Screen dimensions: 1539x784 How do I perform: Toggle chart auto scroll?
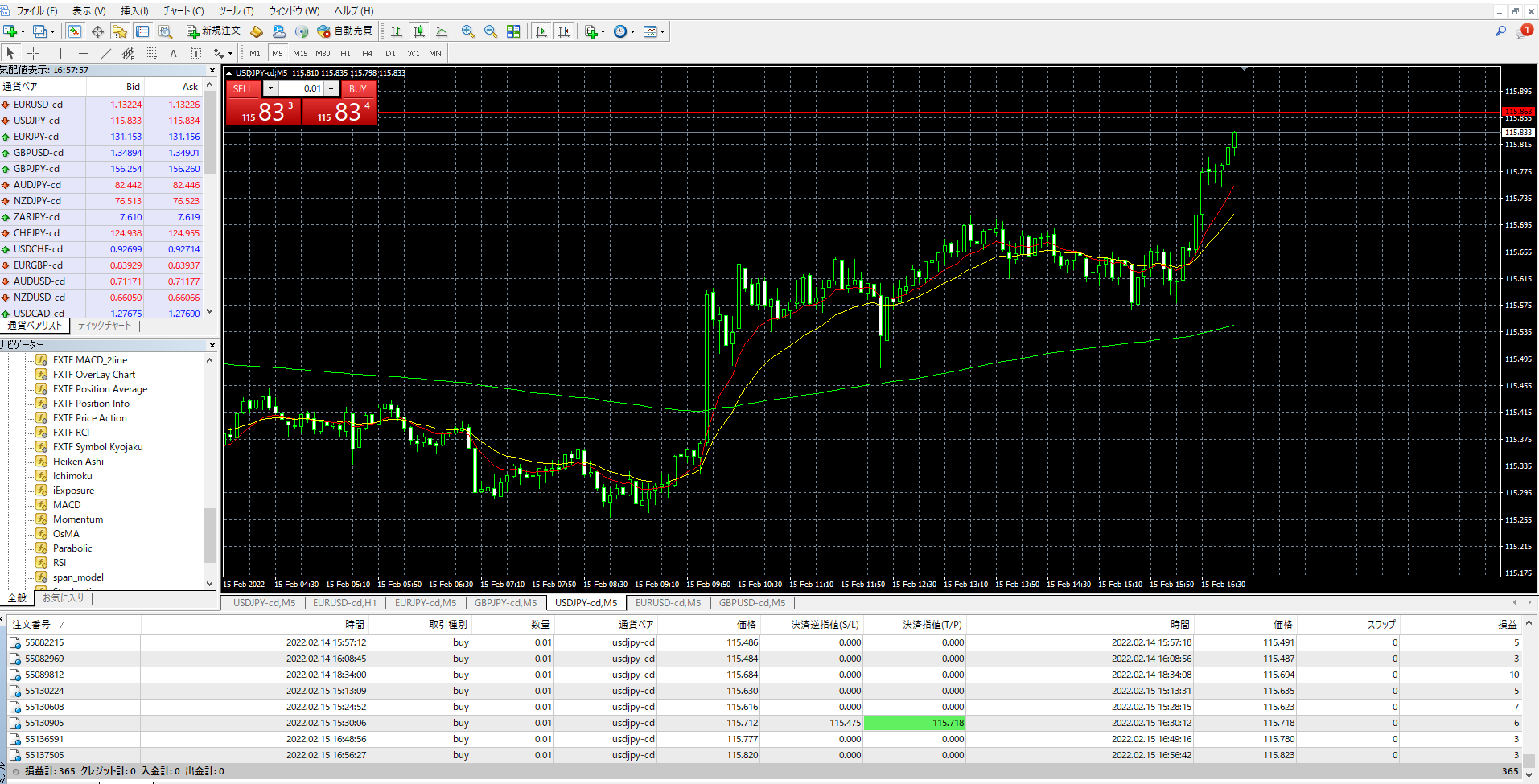(541, 31)
